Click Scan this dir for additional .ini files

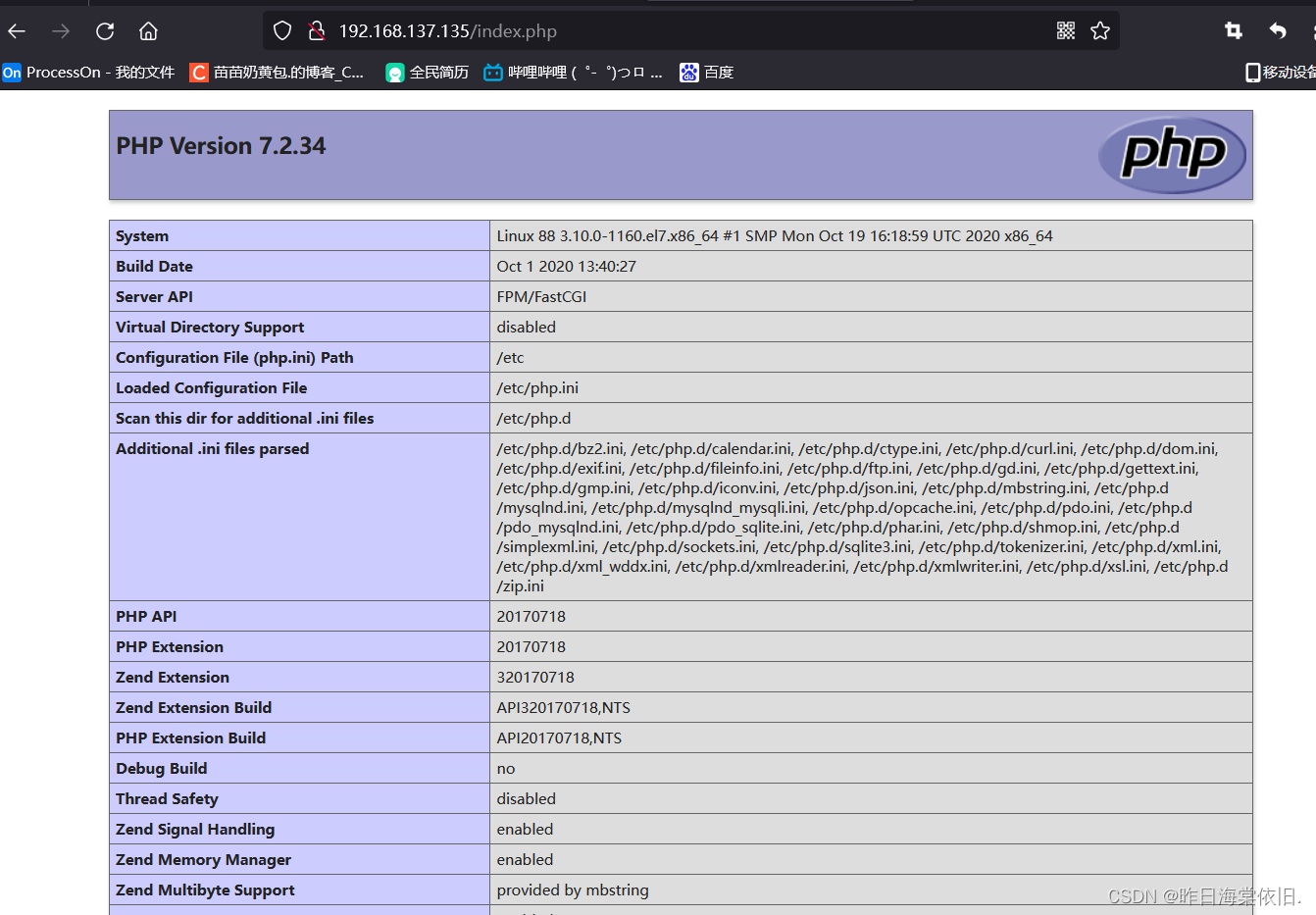[244, 419]
